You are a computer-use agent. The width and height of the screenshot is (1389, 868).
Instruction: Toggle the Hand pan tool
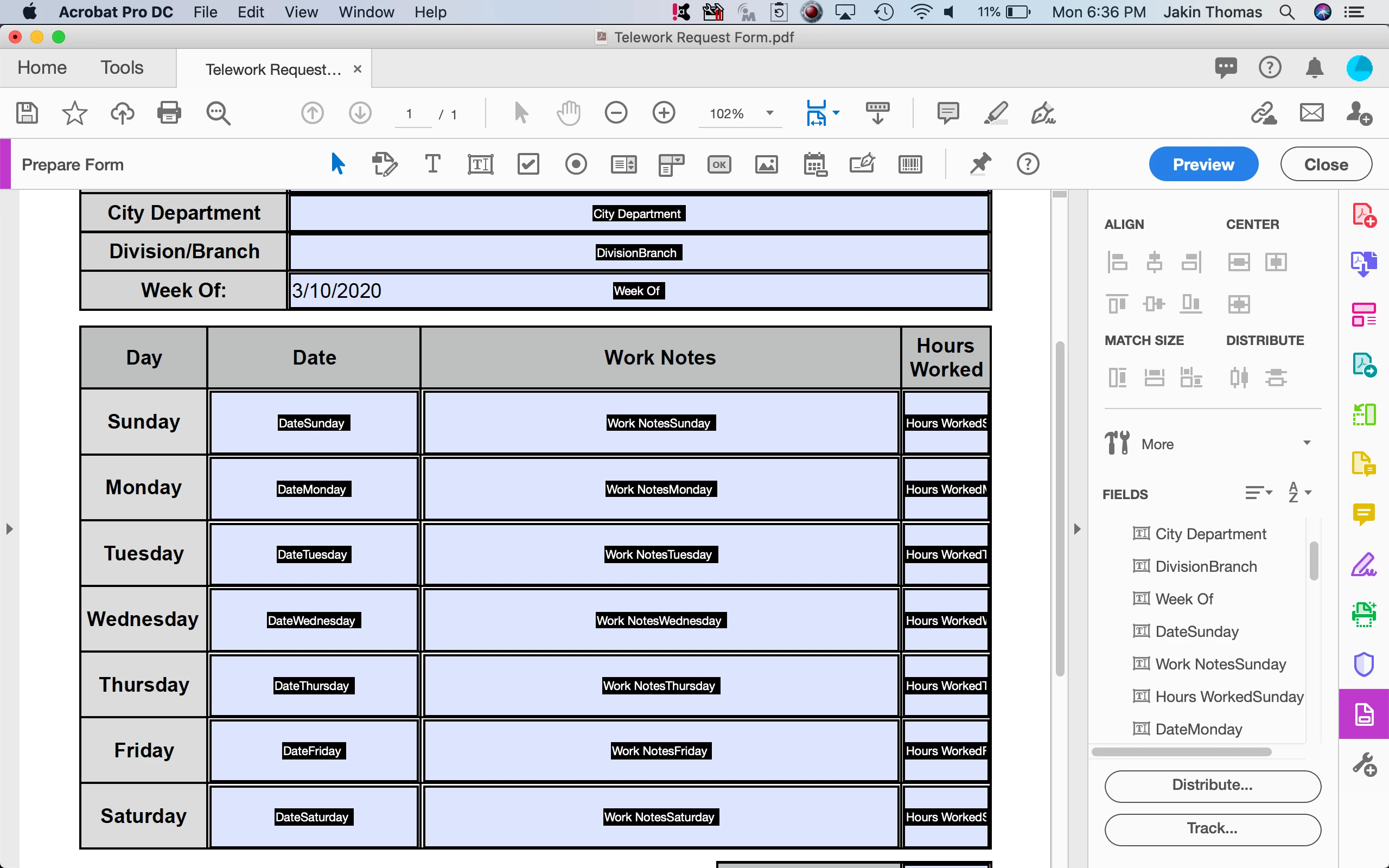568,113
